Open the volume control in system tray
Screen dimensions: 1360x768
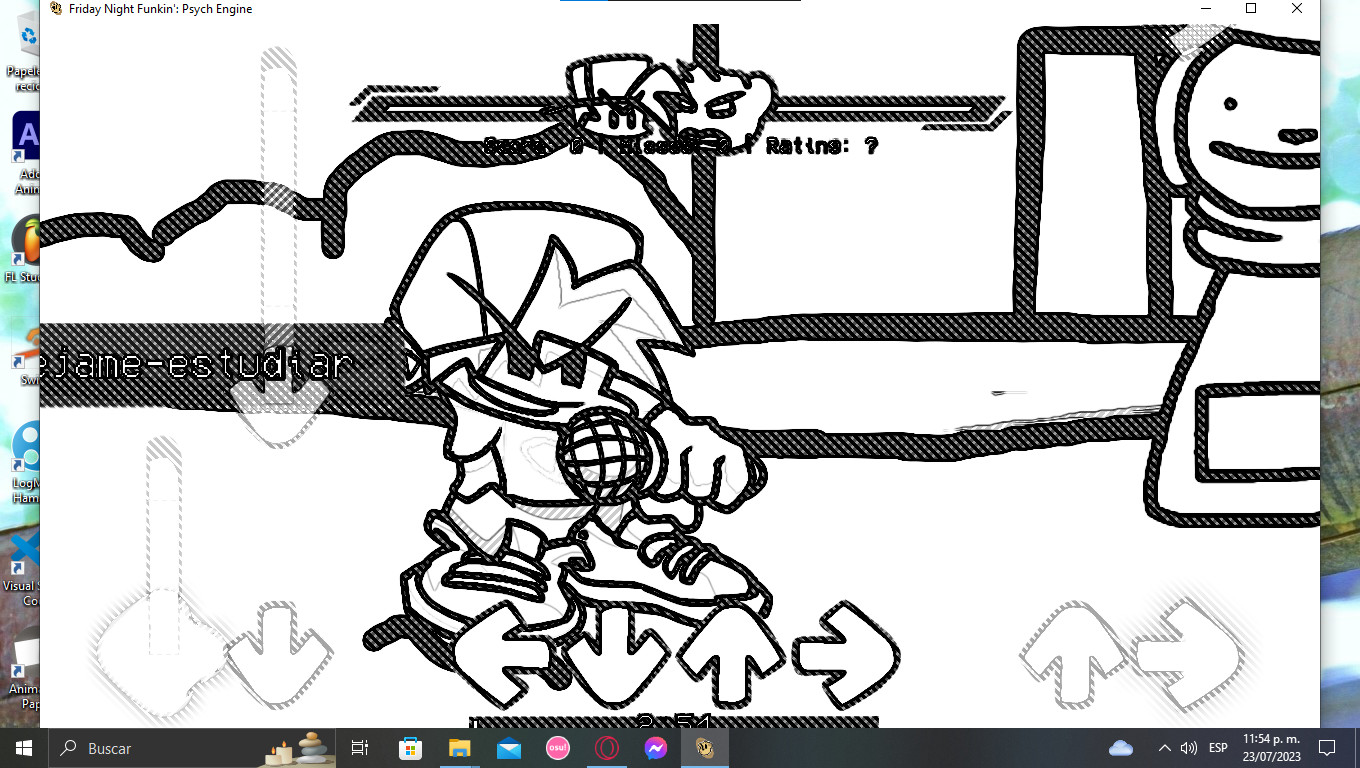tap(1189, 748)
